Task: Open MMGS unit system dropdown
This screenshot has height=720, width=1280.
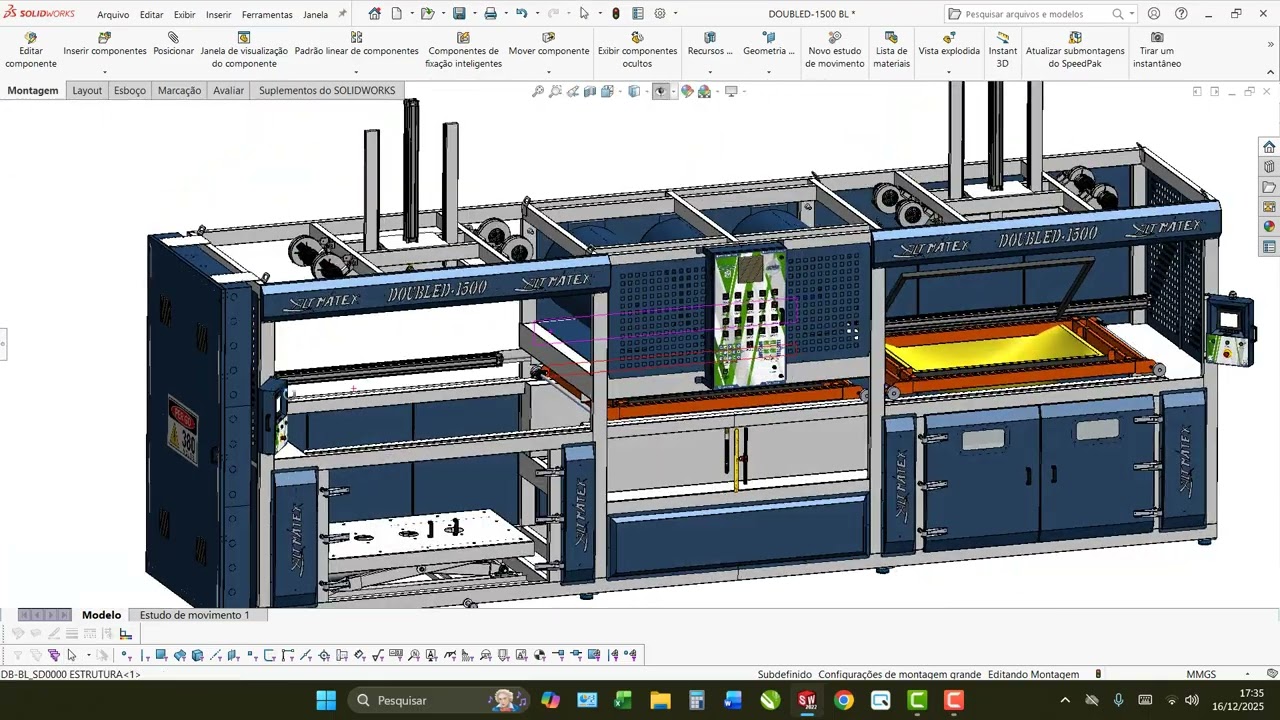Action: 1248,674
